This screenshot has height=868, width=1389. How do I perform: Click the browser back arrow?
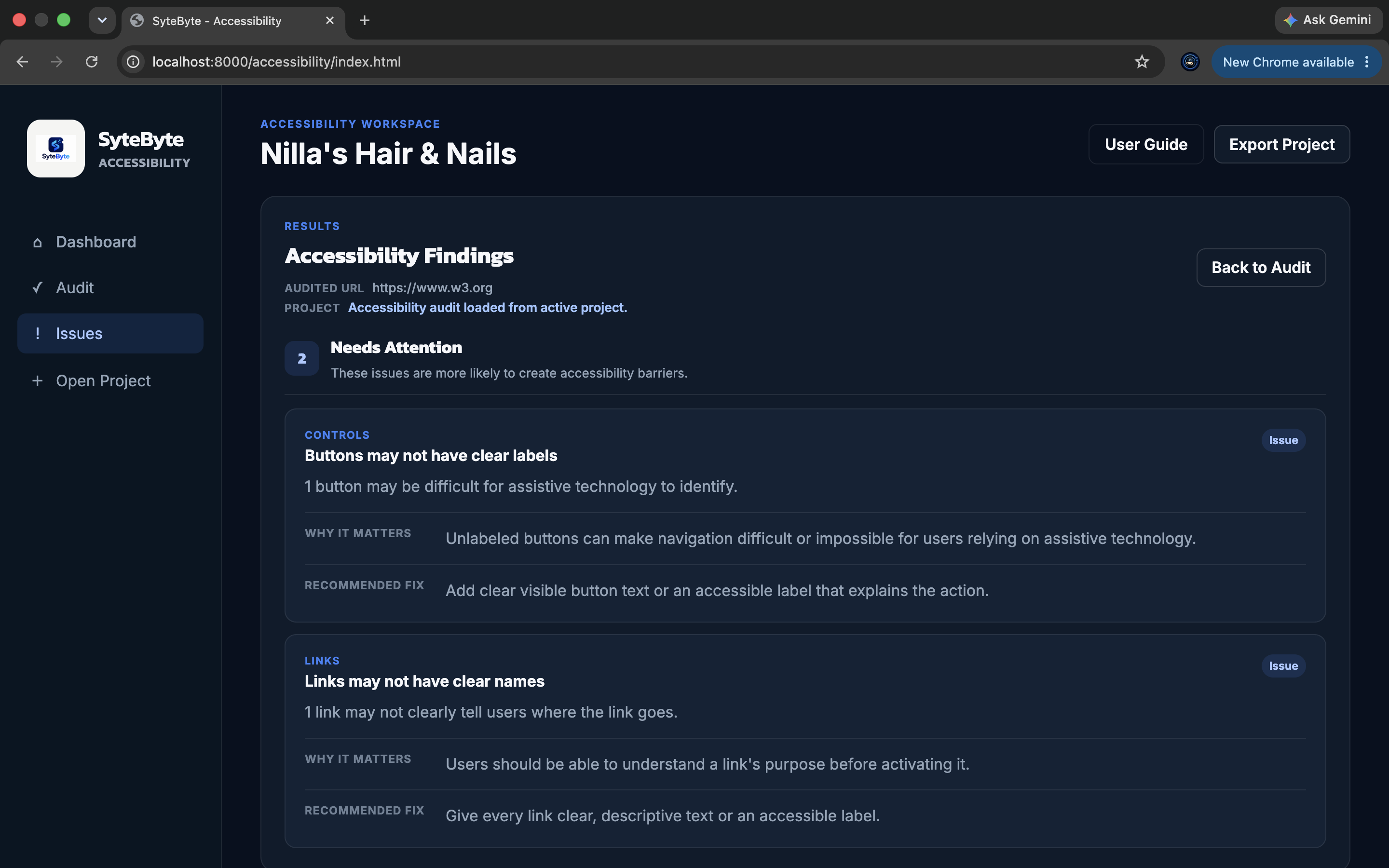pos(22,61)
